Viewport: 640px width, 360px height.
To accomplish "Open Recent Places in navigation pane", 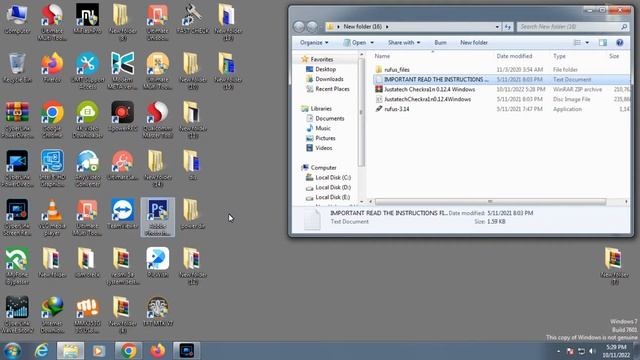I will tap(332, 89).
